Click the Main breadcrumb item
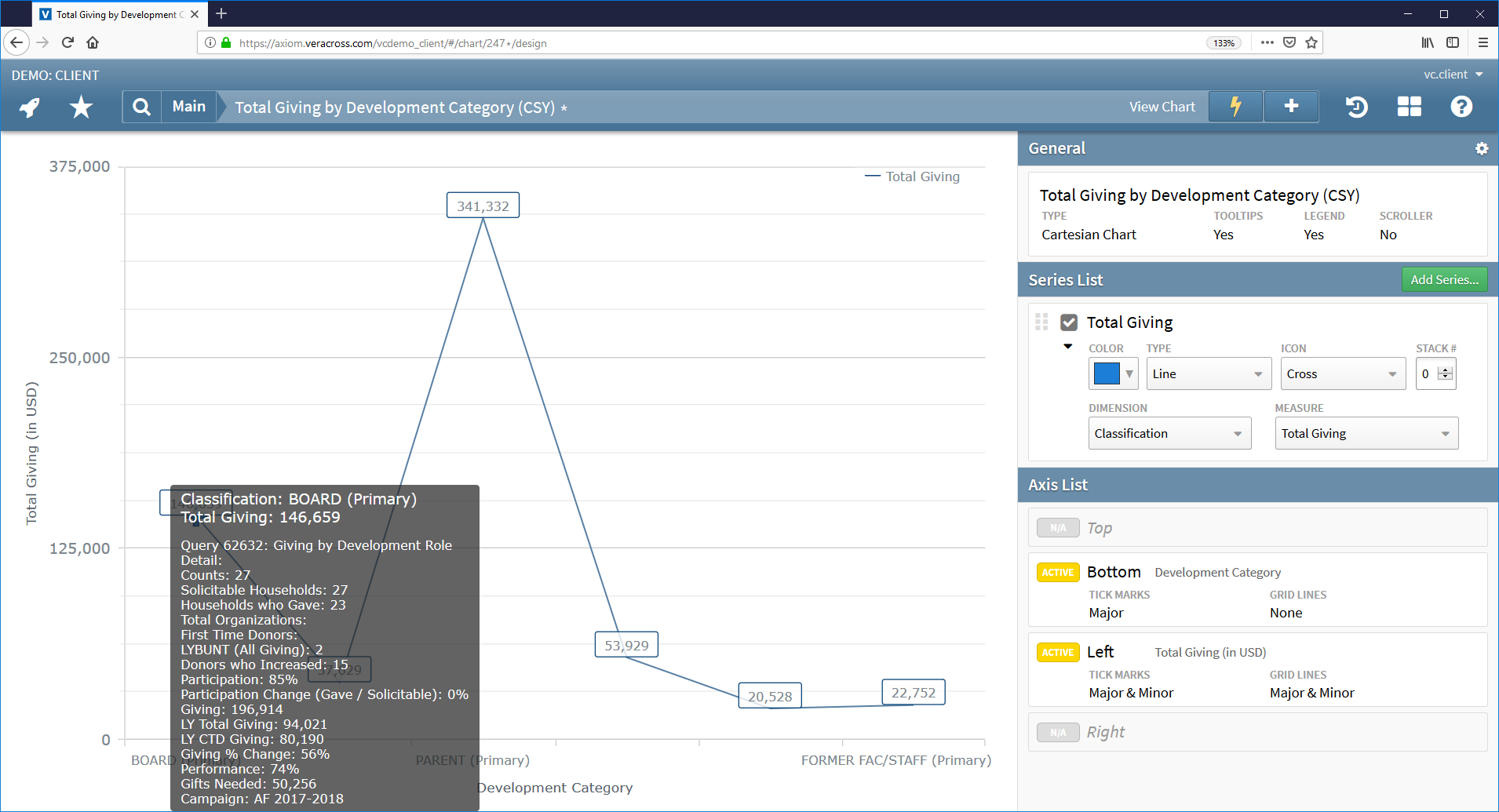1499x812 pixels. [x=188, y=107]
